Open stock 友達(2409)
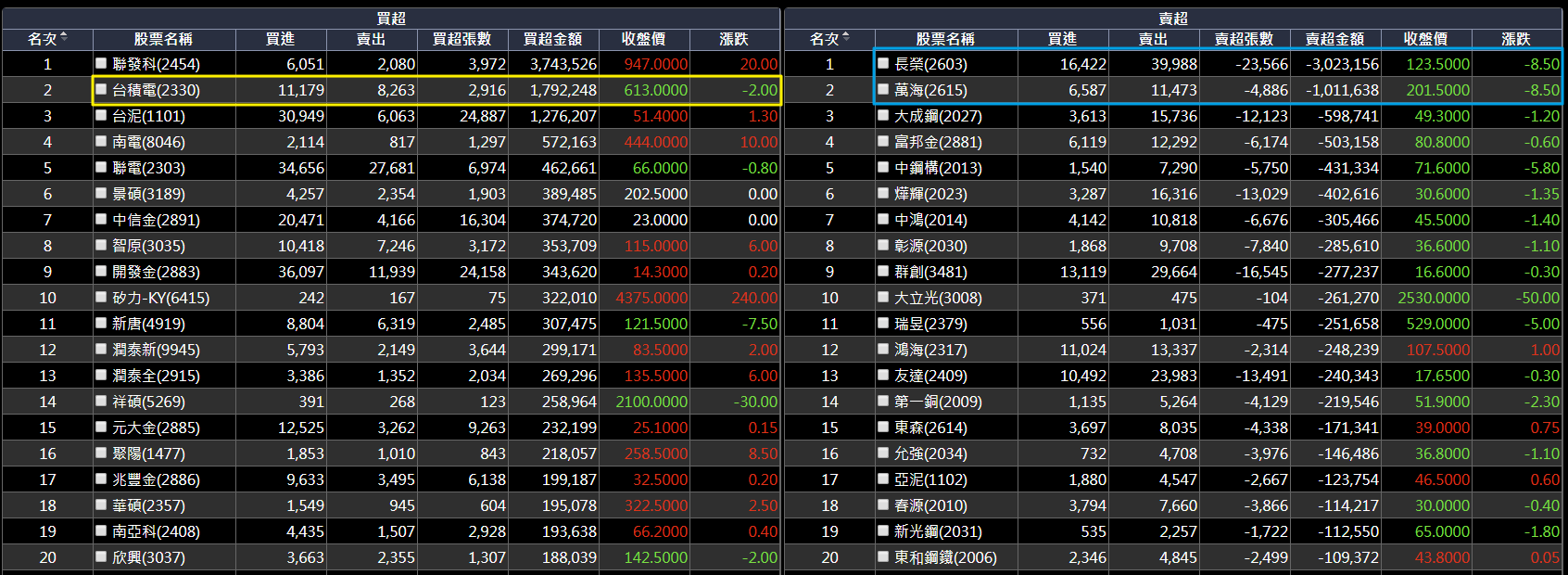1568x575 pixels. point(930,376)
